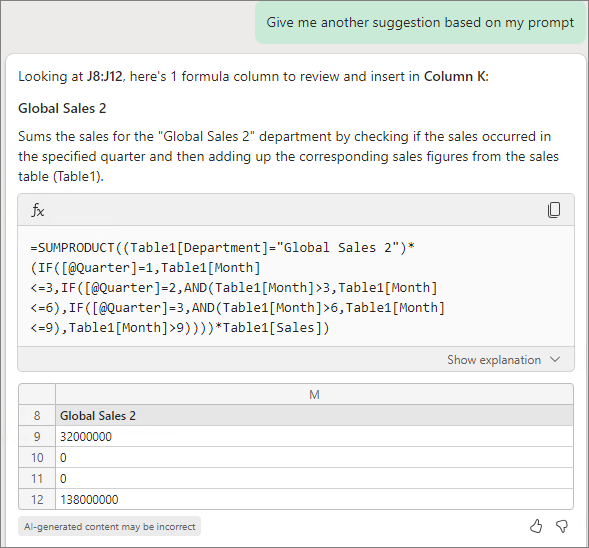Copy the SUMPRODUCT formula with the copy icon
The height and width of the screenshot is (548, 589).
coord(554,210)
